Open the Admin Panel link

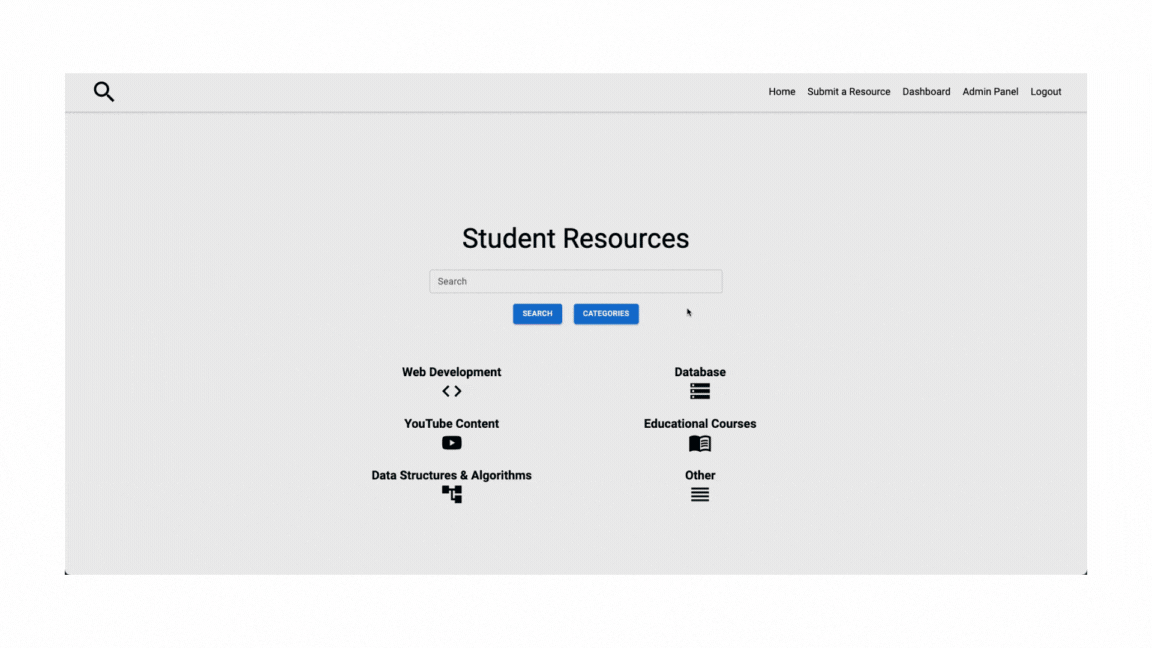pyautogui.click(x=990, y=92)
